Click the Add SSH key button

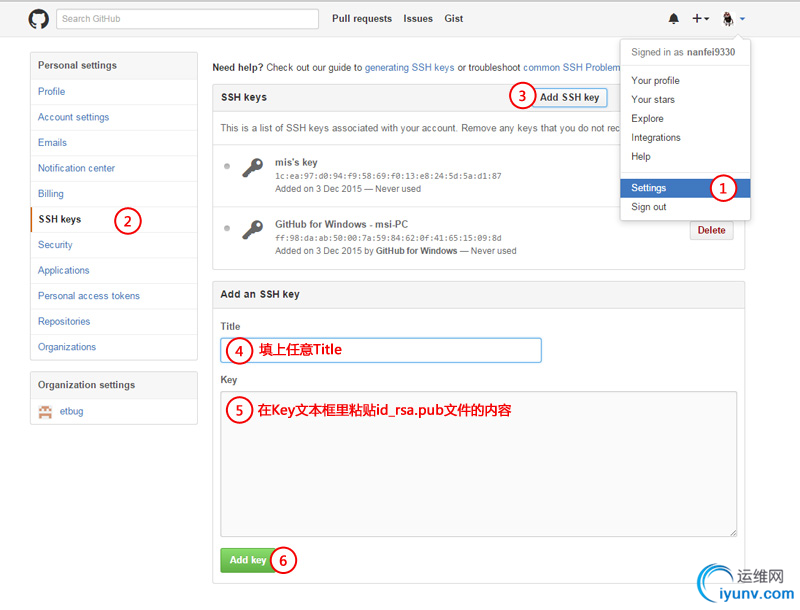pos(569,97)
